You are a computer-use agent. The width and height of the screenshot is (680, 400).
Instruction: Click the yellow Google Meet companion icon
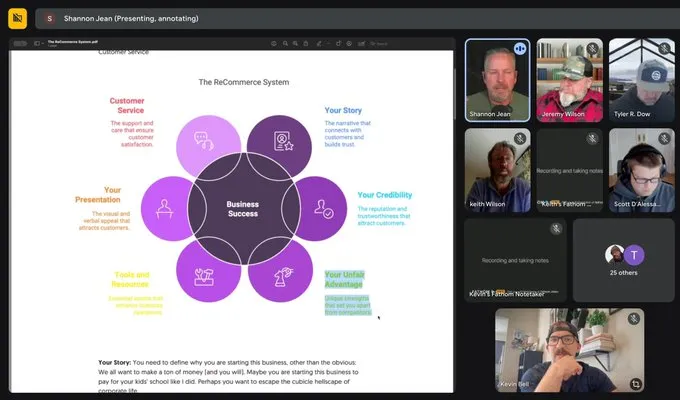click(x=17, y=18)
